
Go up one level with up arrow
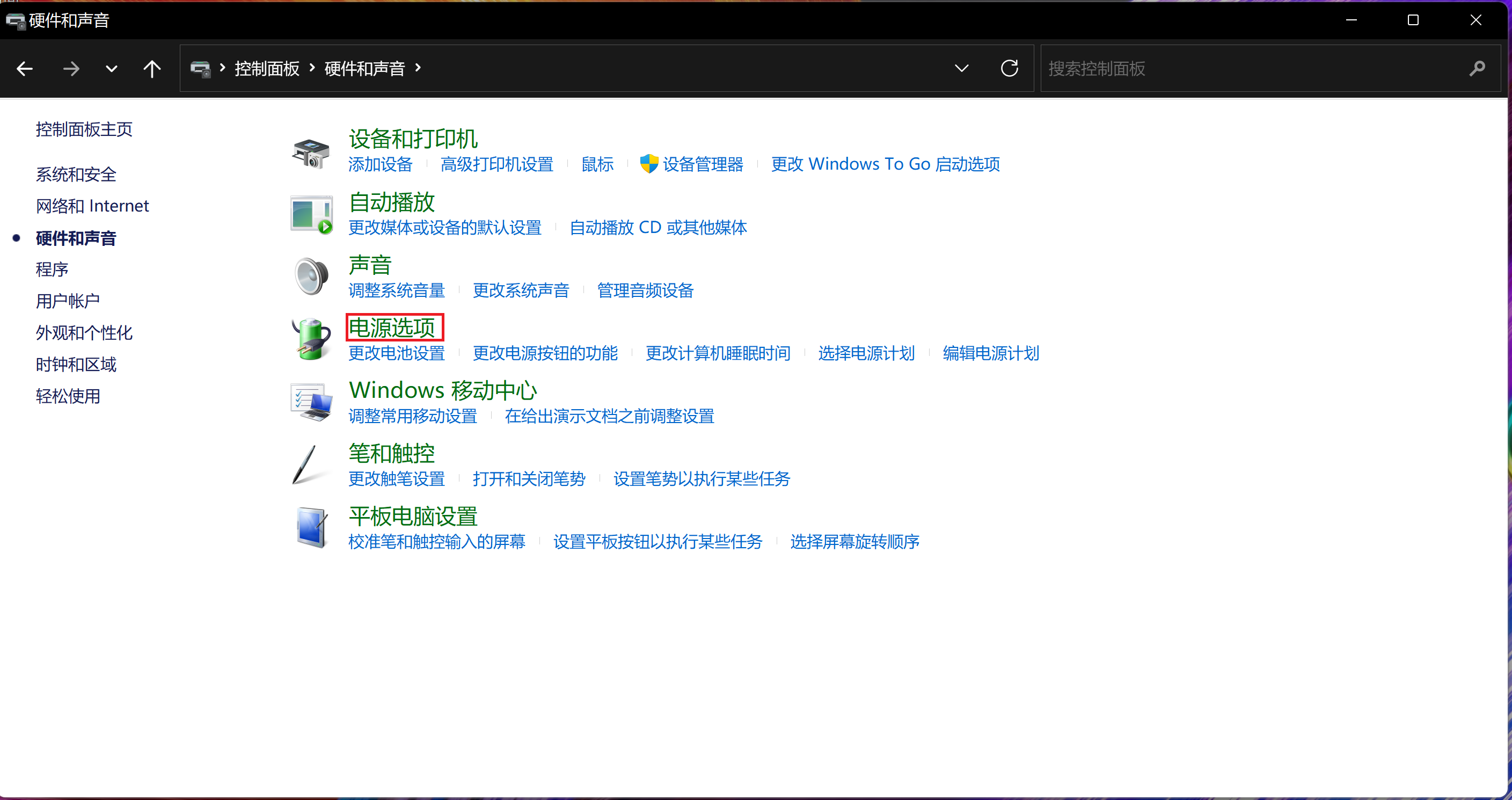[x=152, y=69]
